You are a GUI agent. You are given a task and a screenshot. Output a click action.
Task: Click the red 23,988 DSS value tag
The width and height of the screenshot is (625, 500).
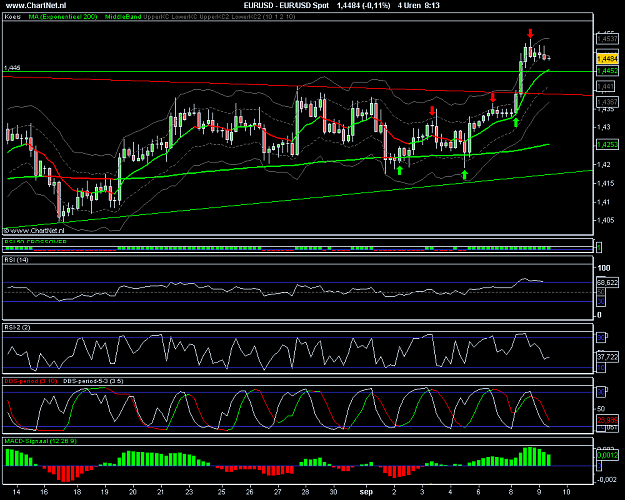(607, 419)
